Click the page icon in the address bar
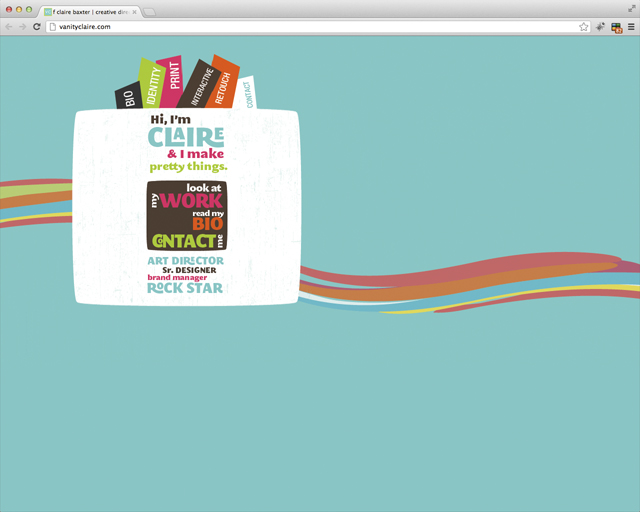Image resolution: width=640 pixels, height=512 pixels. 52,27
